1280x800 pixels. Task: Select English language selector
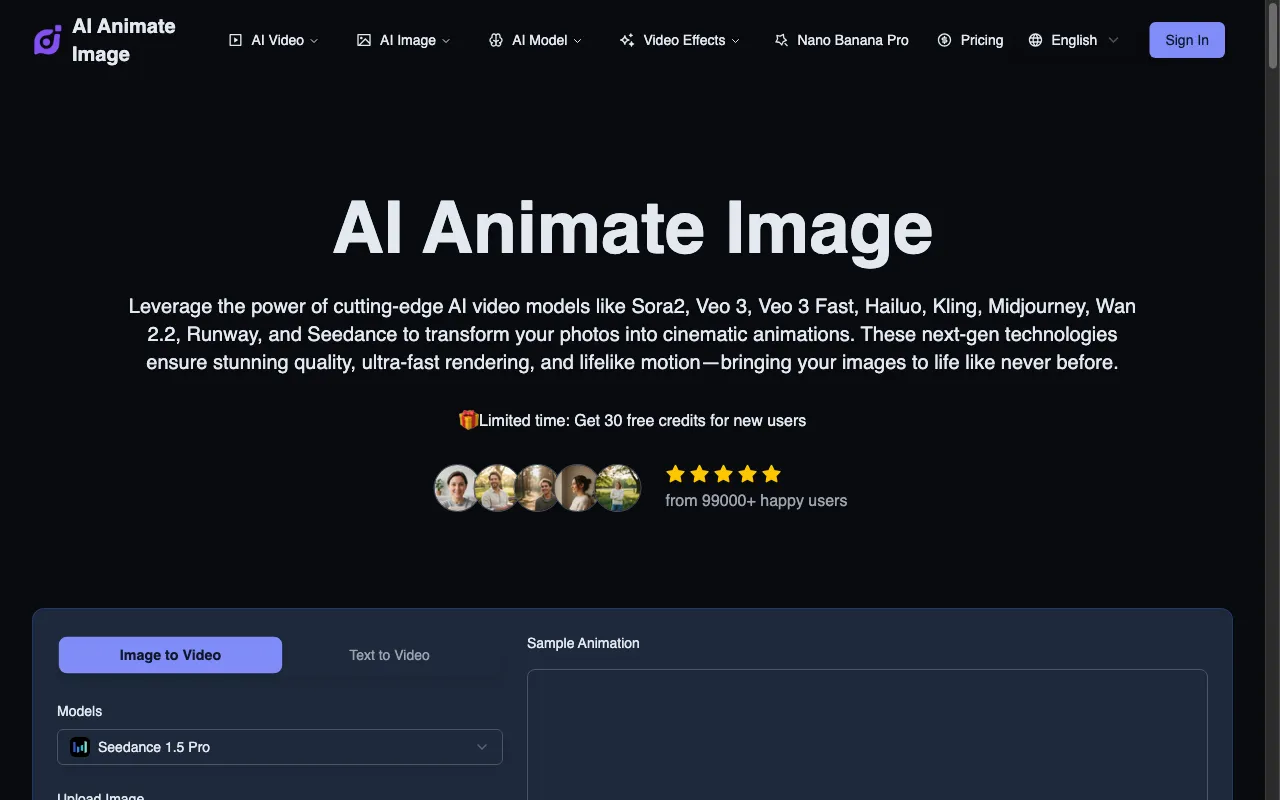click(1074, 40)
